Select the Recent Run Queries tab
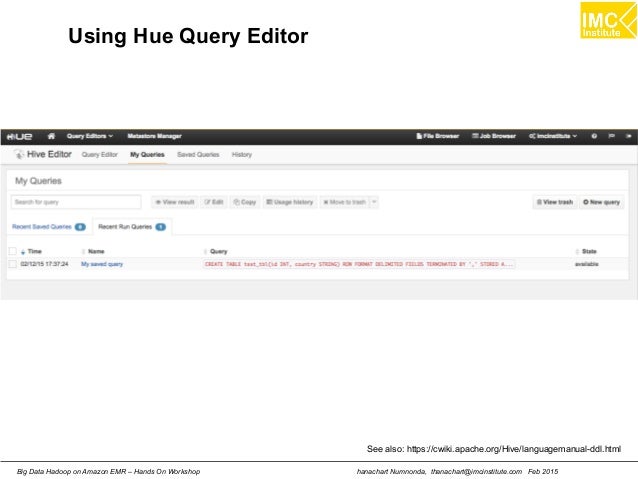The height and width of the screenshot is (479, 638). click(x=132, y=227)
